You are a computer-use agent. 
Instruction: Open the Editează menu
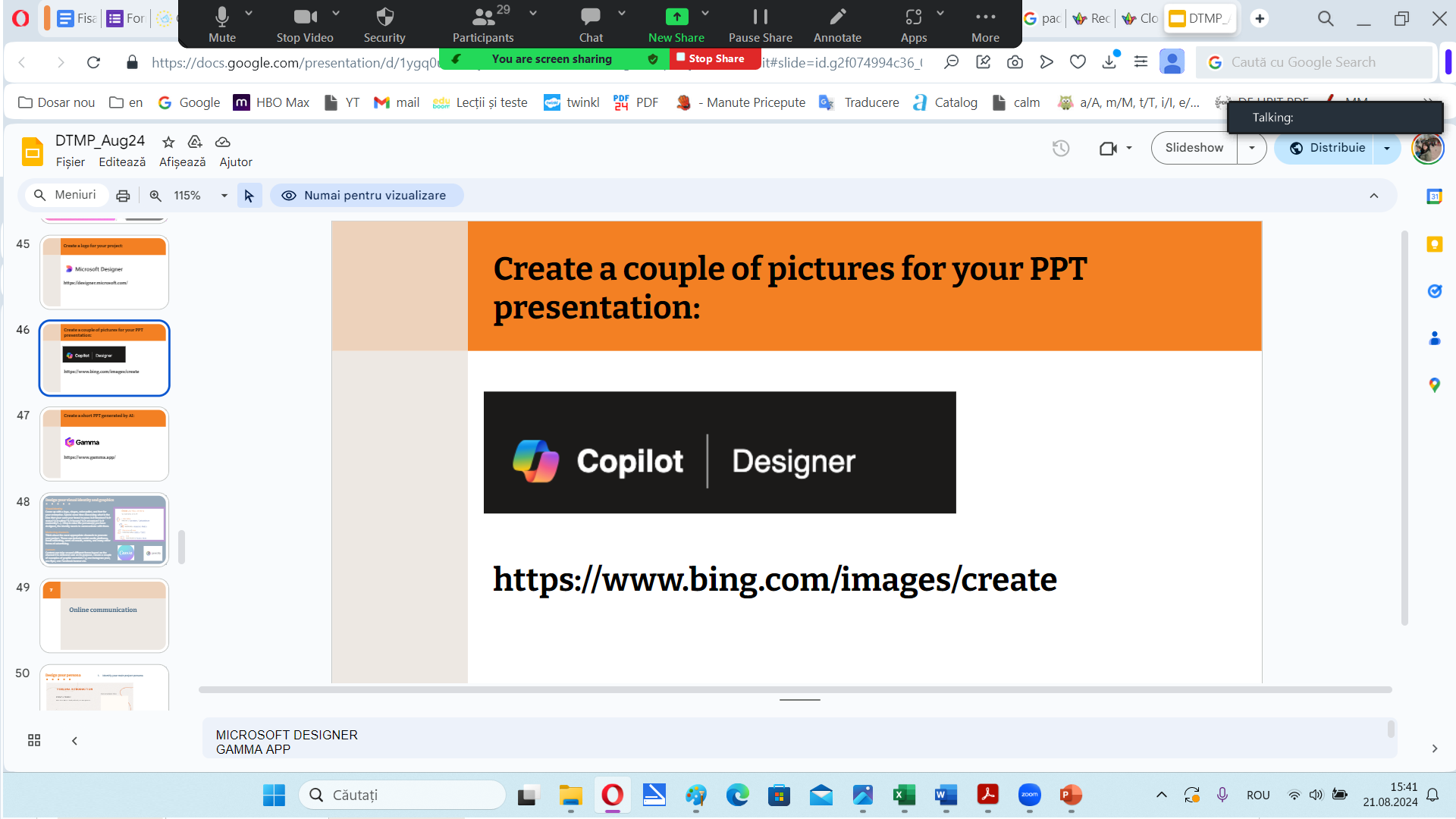pyautogui.click(x=122, y=162)
